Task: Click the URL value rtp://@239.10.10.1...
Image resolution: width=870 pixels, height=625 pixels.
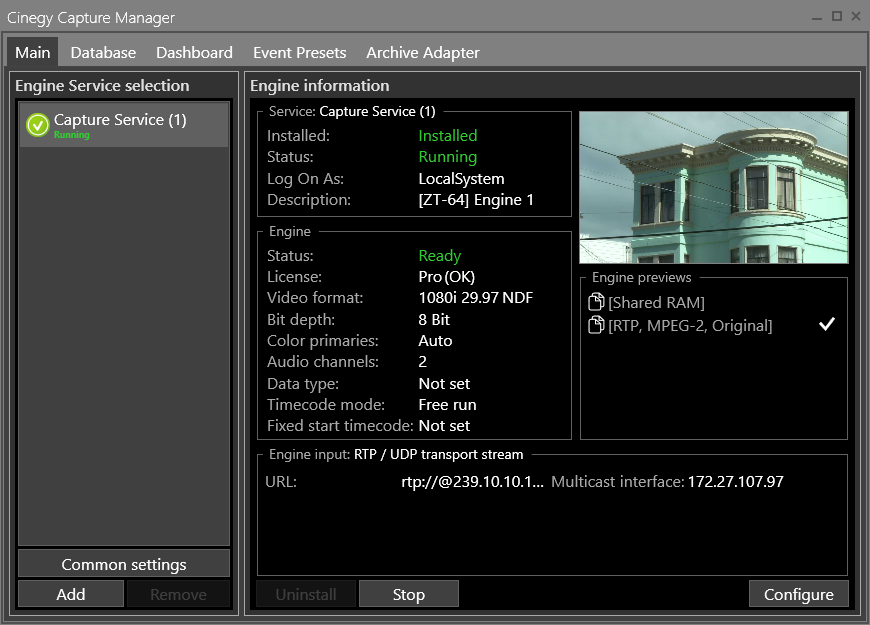Action: 472,481
